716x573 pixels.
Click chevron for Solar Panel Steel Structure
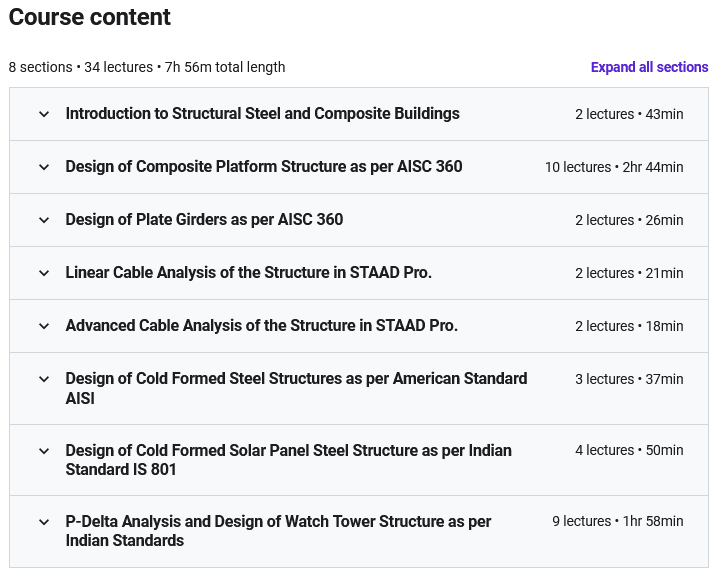tap(44, 451)
